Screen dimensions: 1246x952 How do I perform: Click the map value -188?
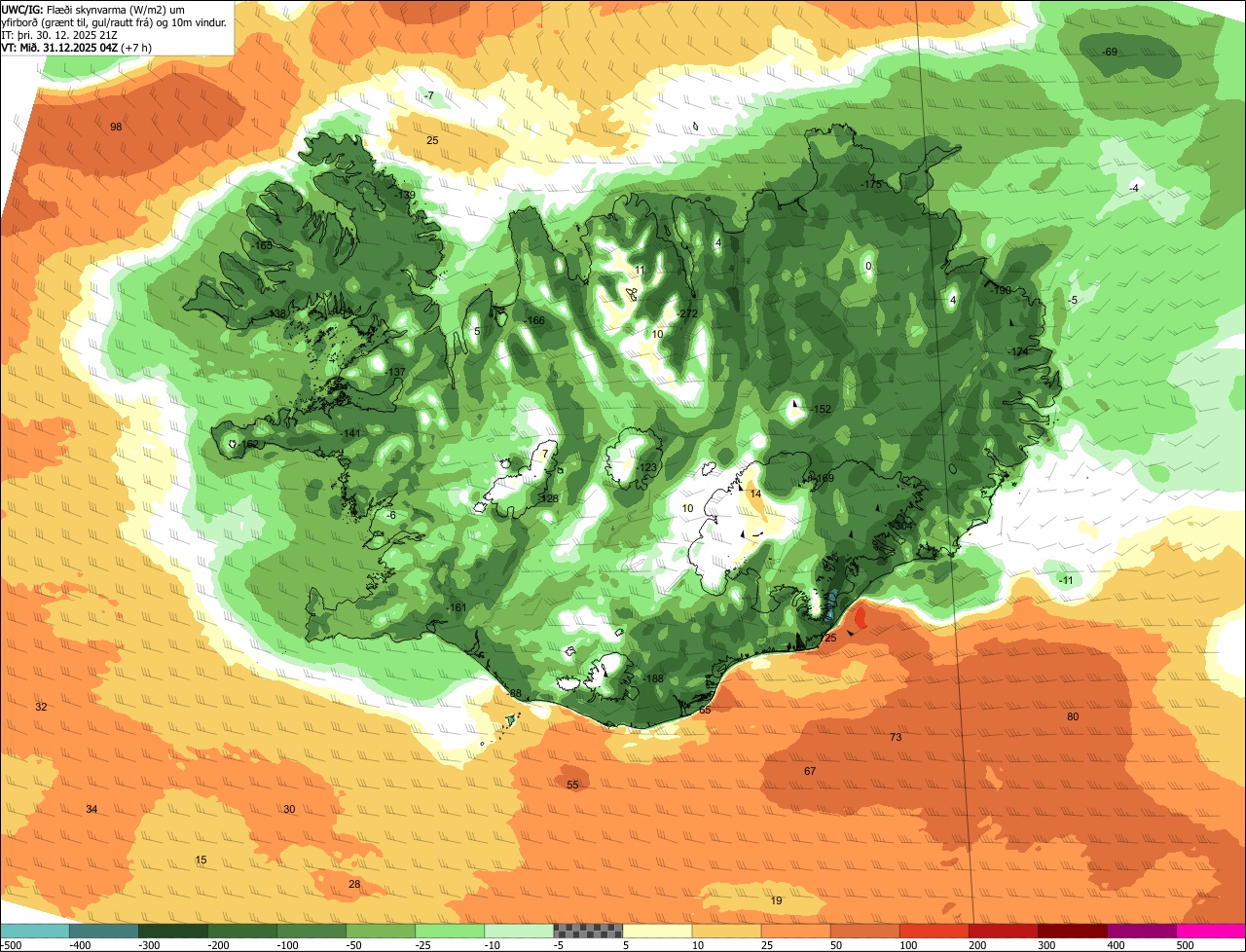tap(653, 679)
